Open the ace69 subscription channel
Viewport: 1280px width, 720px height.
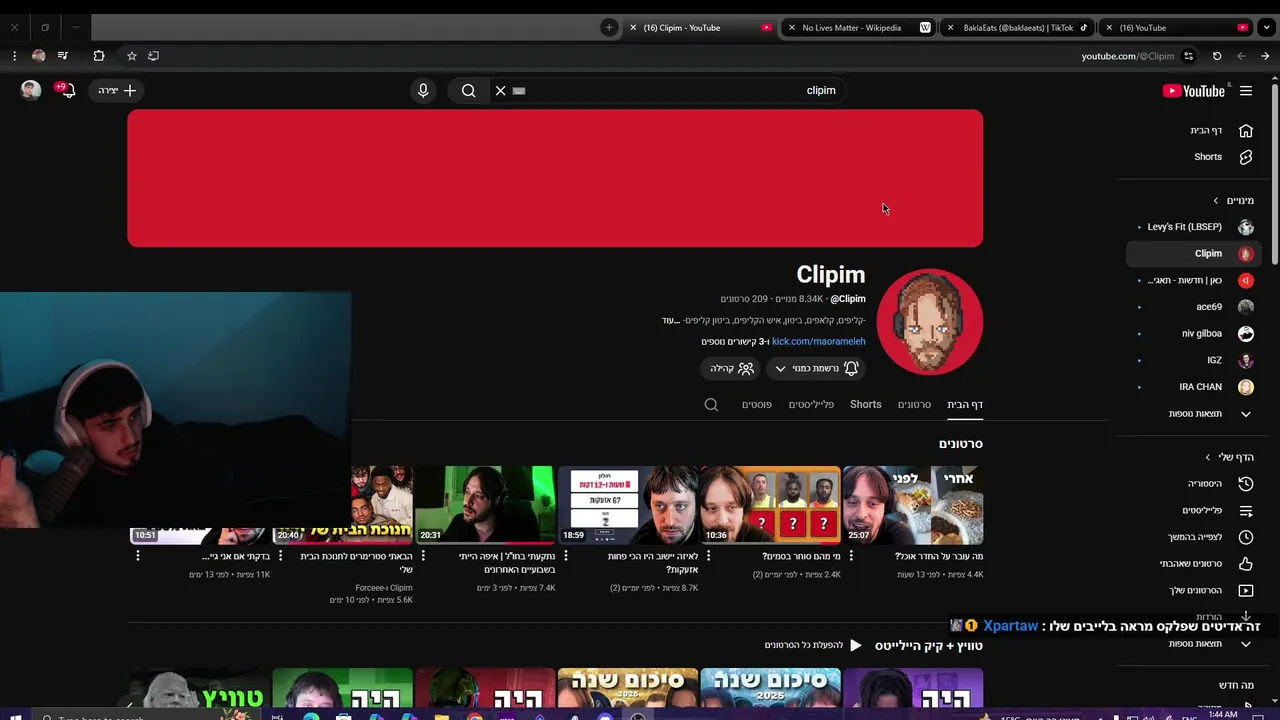pos(1194,307)
